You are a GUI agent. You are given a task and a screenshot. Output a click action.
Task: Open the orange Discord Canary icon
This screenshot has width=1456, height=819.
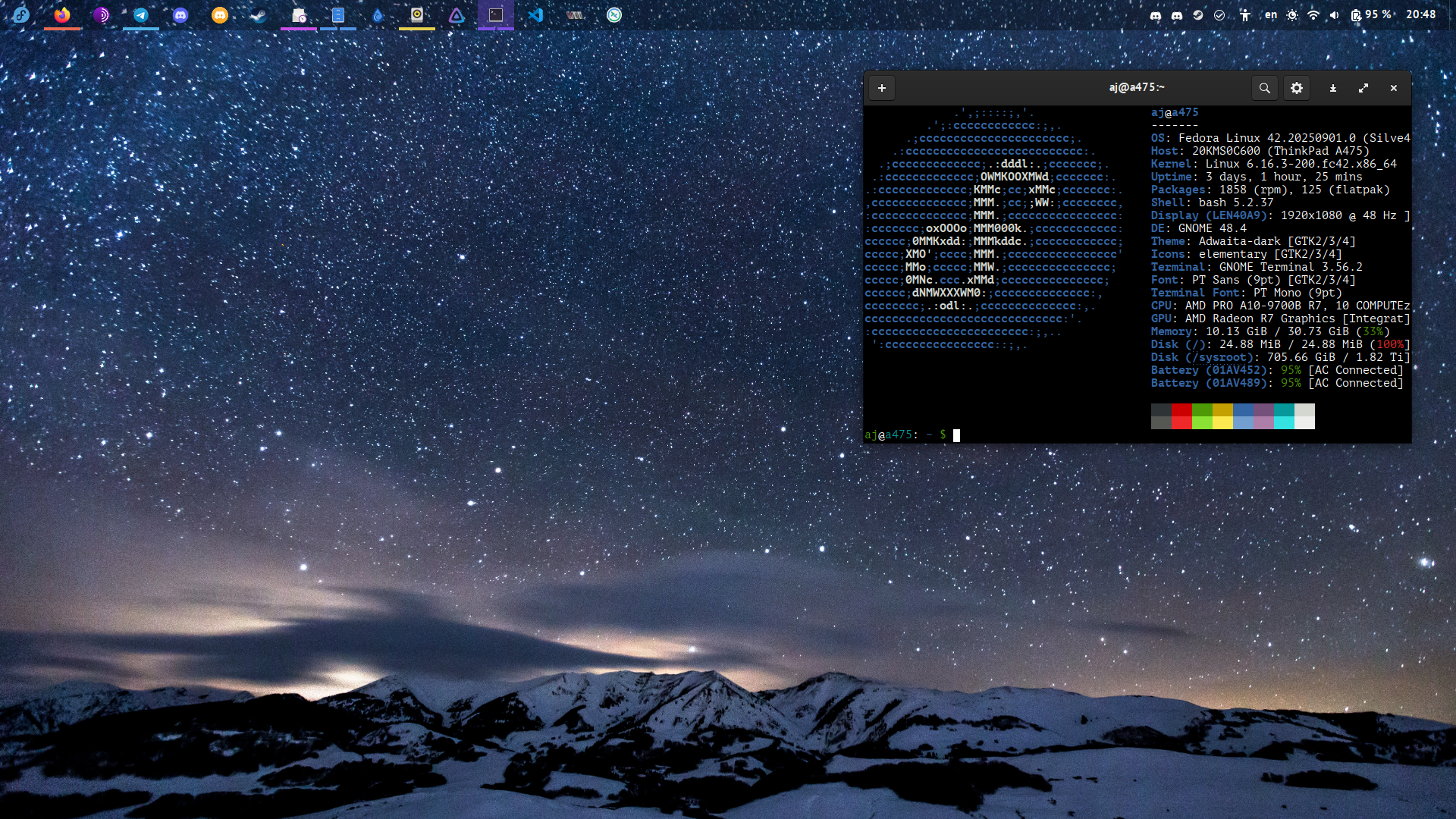[x=220, y=14]
